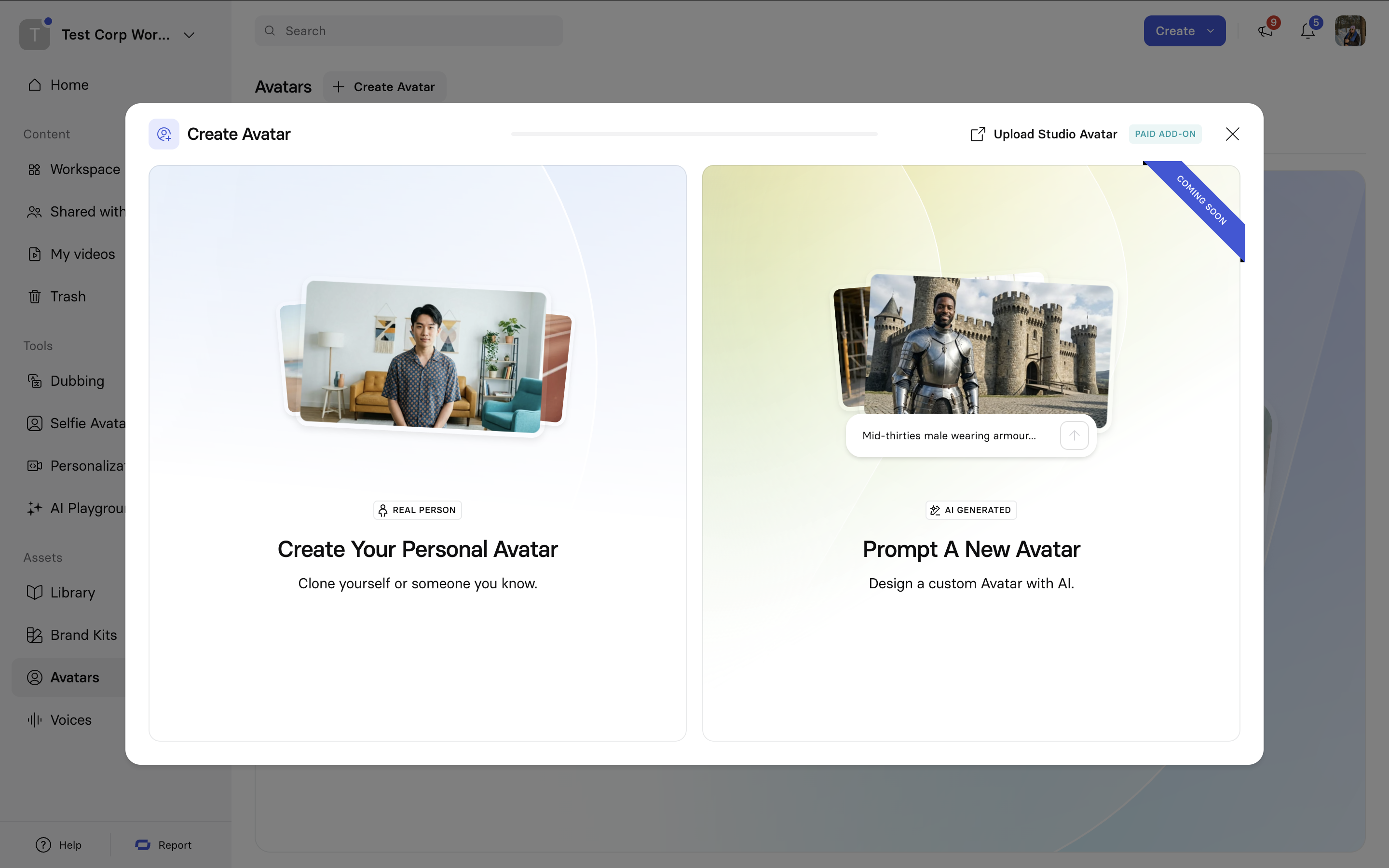Screen dimensions: 1389x868
Task: Click the Create Avatar progress bar
Action: tap(694, 134)
